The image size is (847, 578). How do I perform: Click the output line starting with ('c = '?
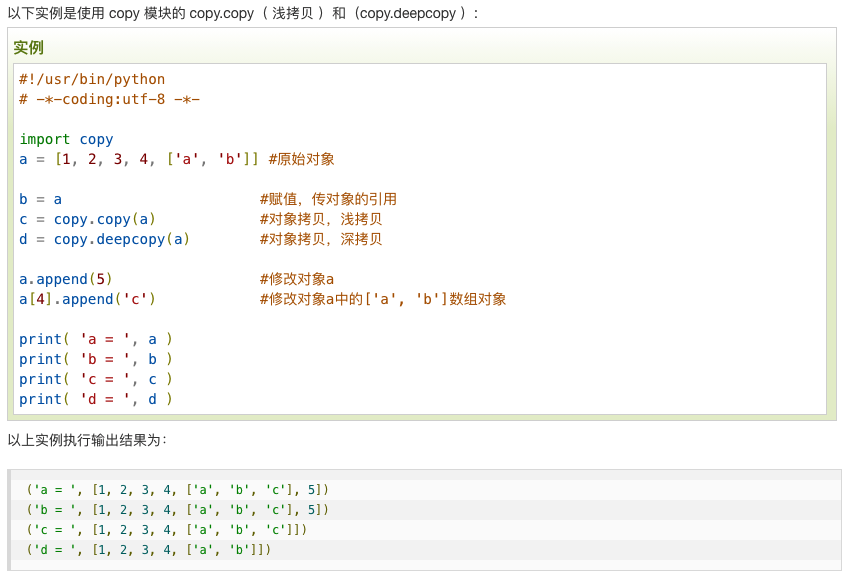click(167, 530)
